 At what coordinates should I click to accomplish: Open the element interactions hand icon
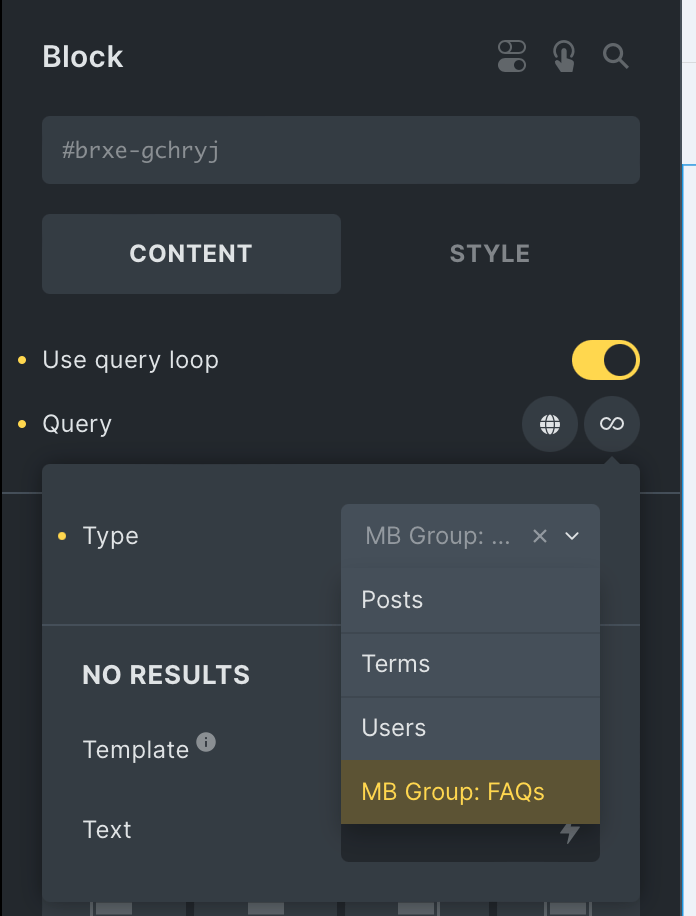pyautogui.click(x=564, y=57)
